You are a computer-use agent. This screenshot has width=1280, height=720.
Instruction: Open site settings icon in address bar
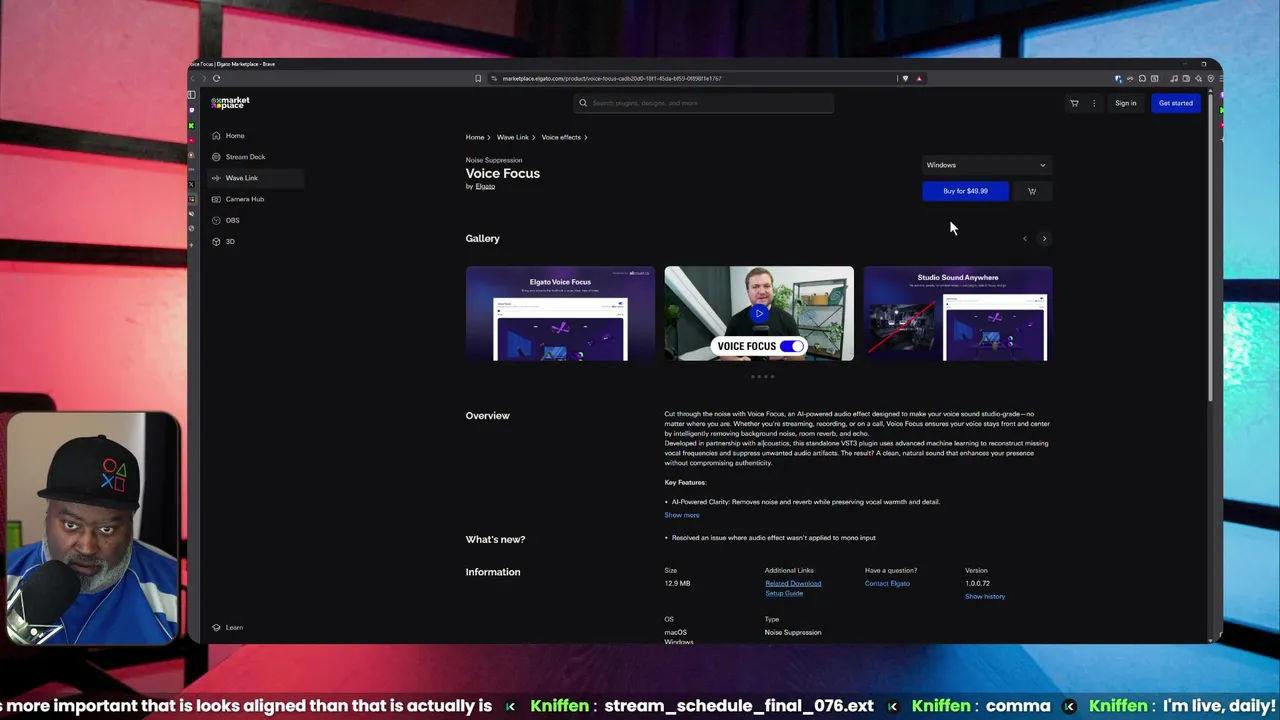[494, 78]
